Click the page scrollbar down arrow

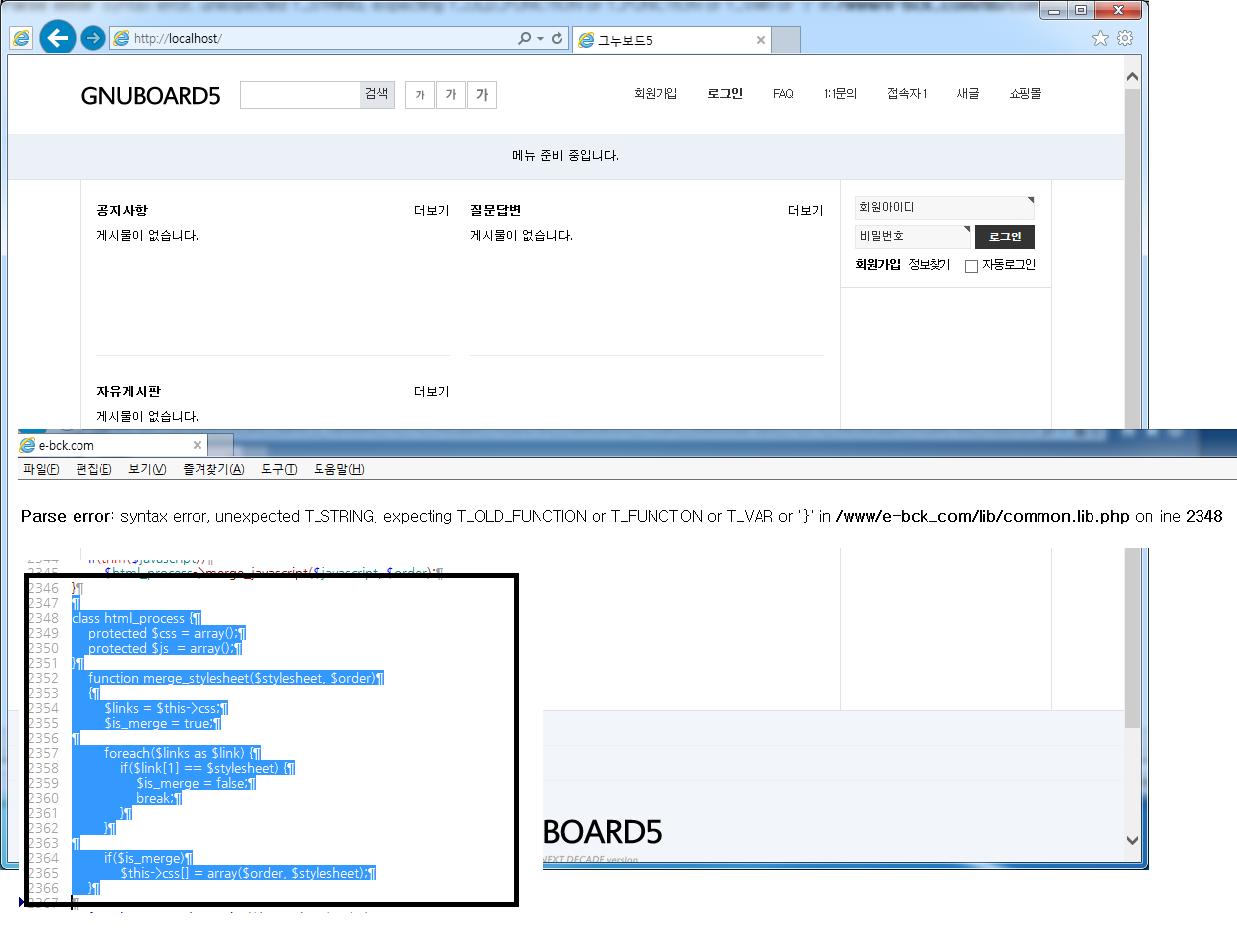click(1132, 840)
